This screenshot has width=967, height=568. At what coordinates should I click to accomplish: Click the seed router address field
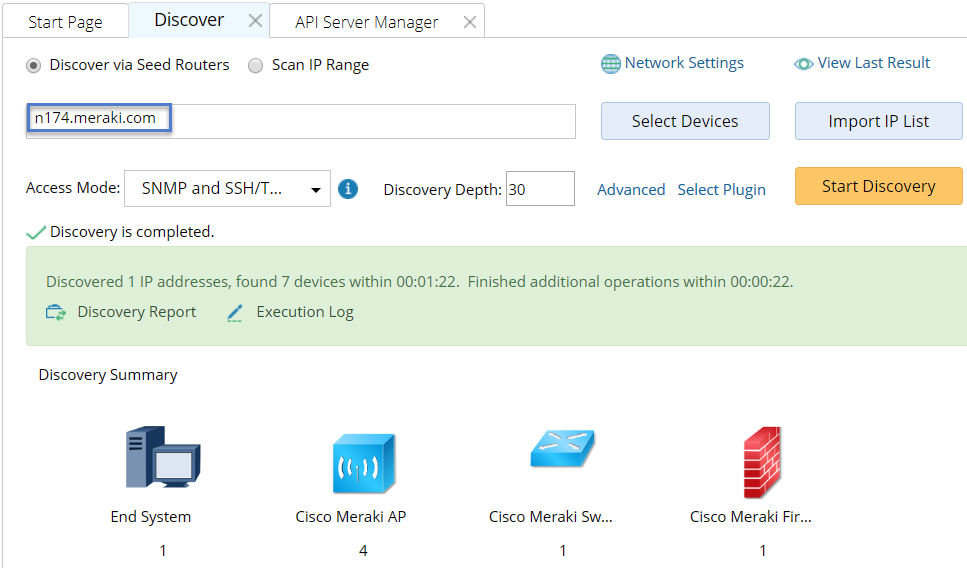point(301,121)
